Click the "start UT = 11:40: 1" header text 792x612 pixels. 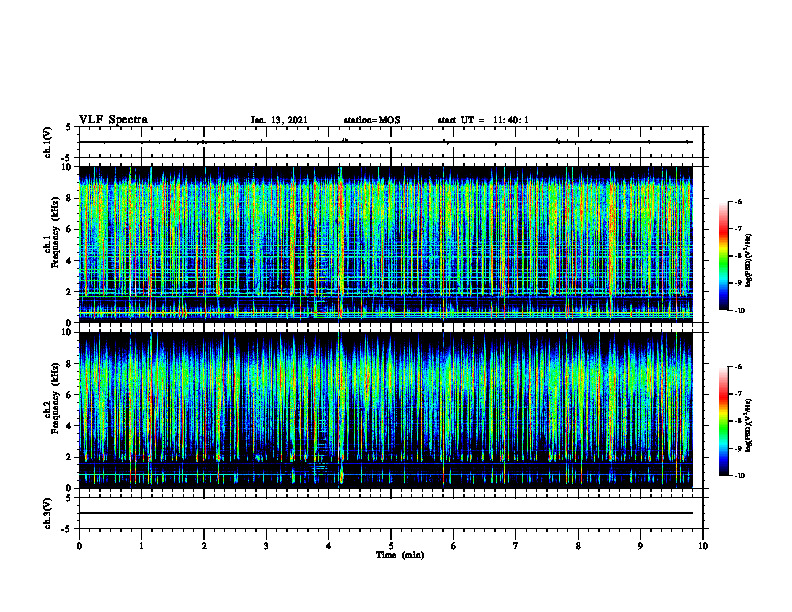click(x=483, y=120)
